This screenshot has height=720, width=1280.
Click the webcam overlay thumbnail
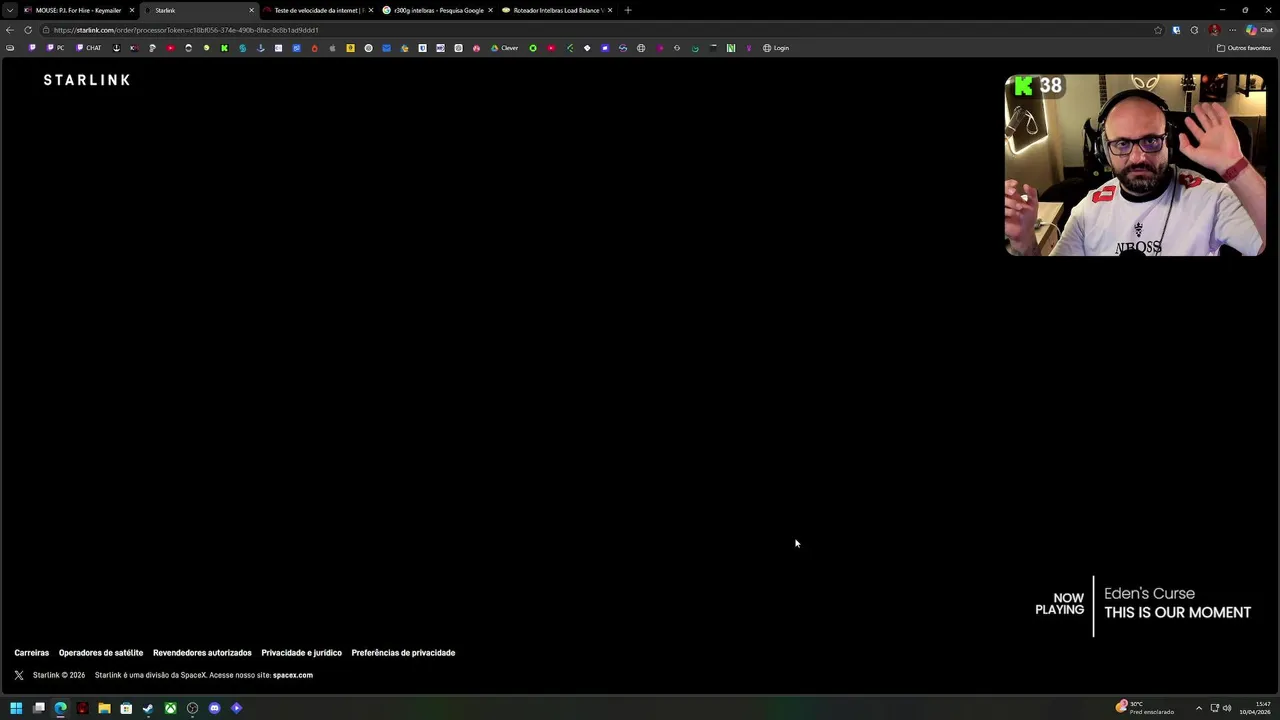point(1135,165)
